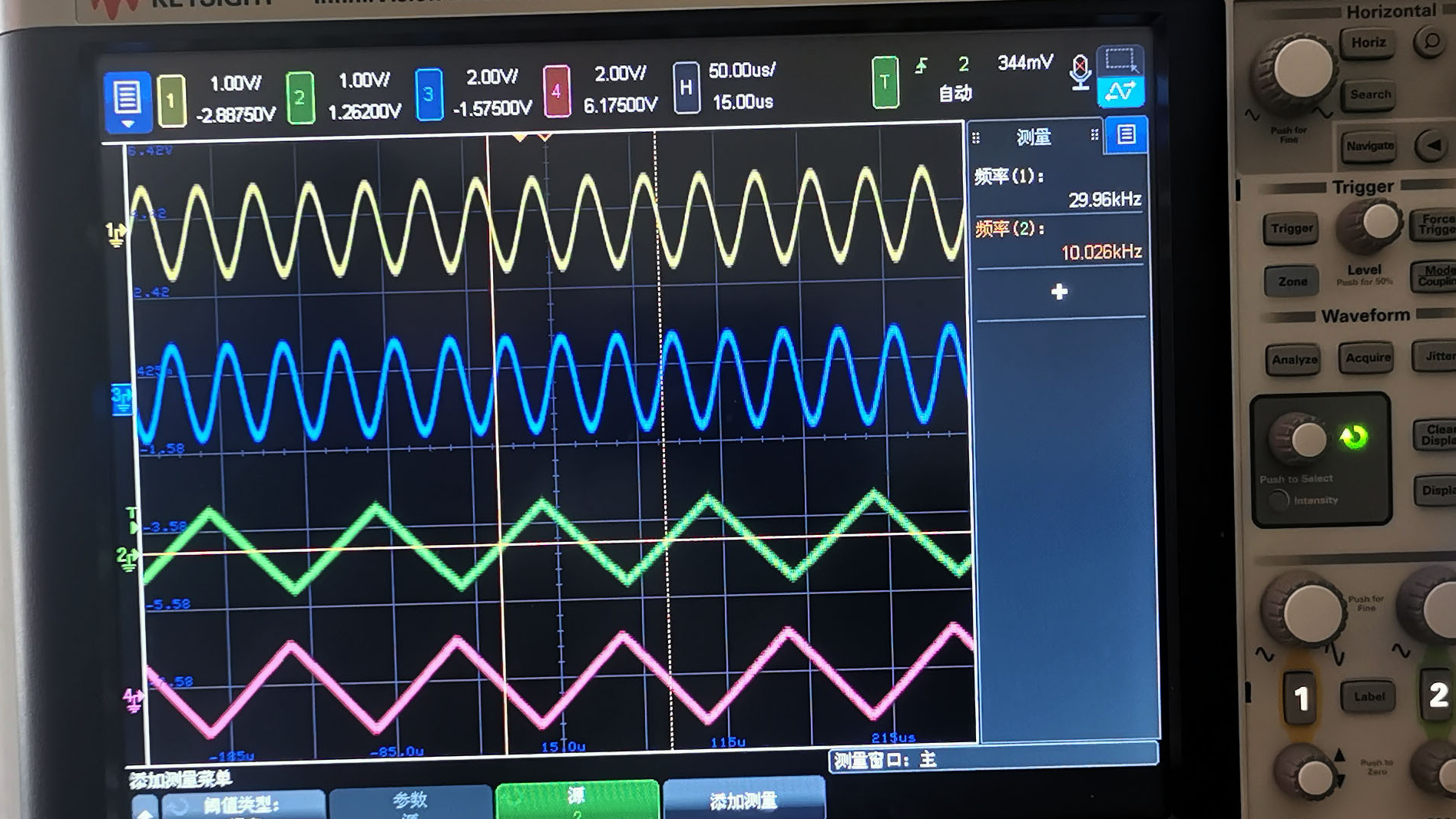Viewport: 1456px width, 819px height.
Task: Click channel 2 offset 1.26200V
Action: pos(365,112)
